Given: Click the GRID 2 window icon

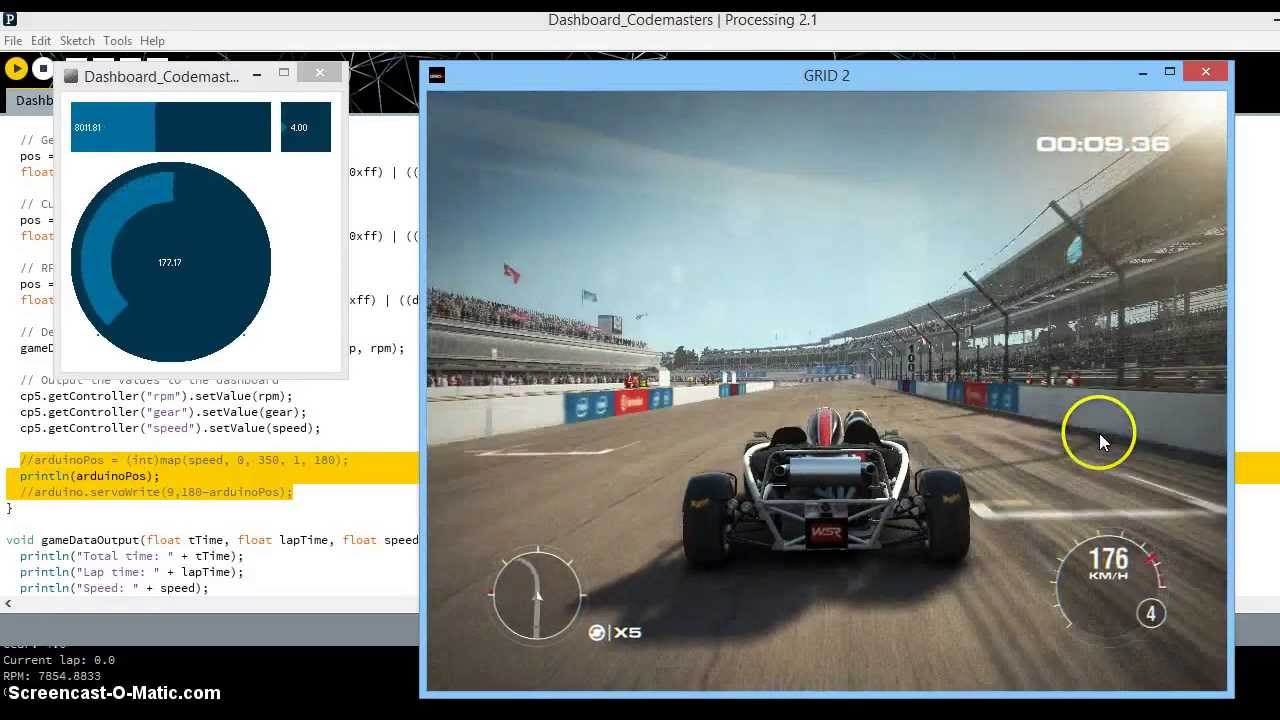Looking at the screenshot, I should pos(437,75).
